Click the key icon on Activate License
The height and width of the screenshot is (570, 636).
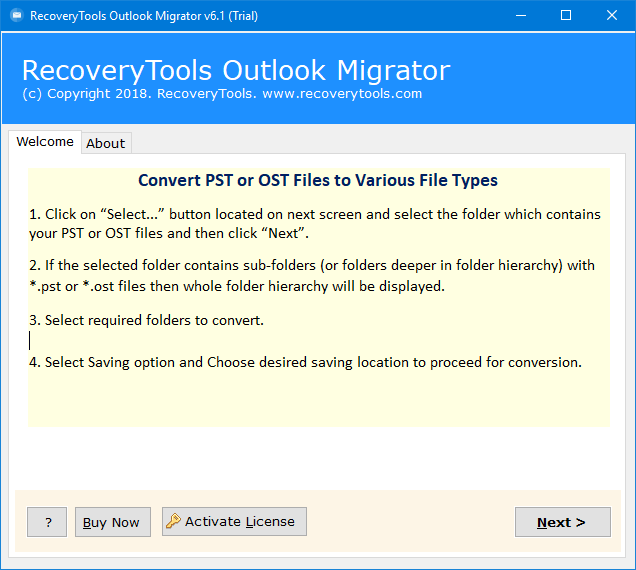173,521
